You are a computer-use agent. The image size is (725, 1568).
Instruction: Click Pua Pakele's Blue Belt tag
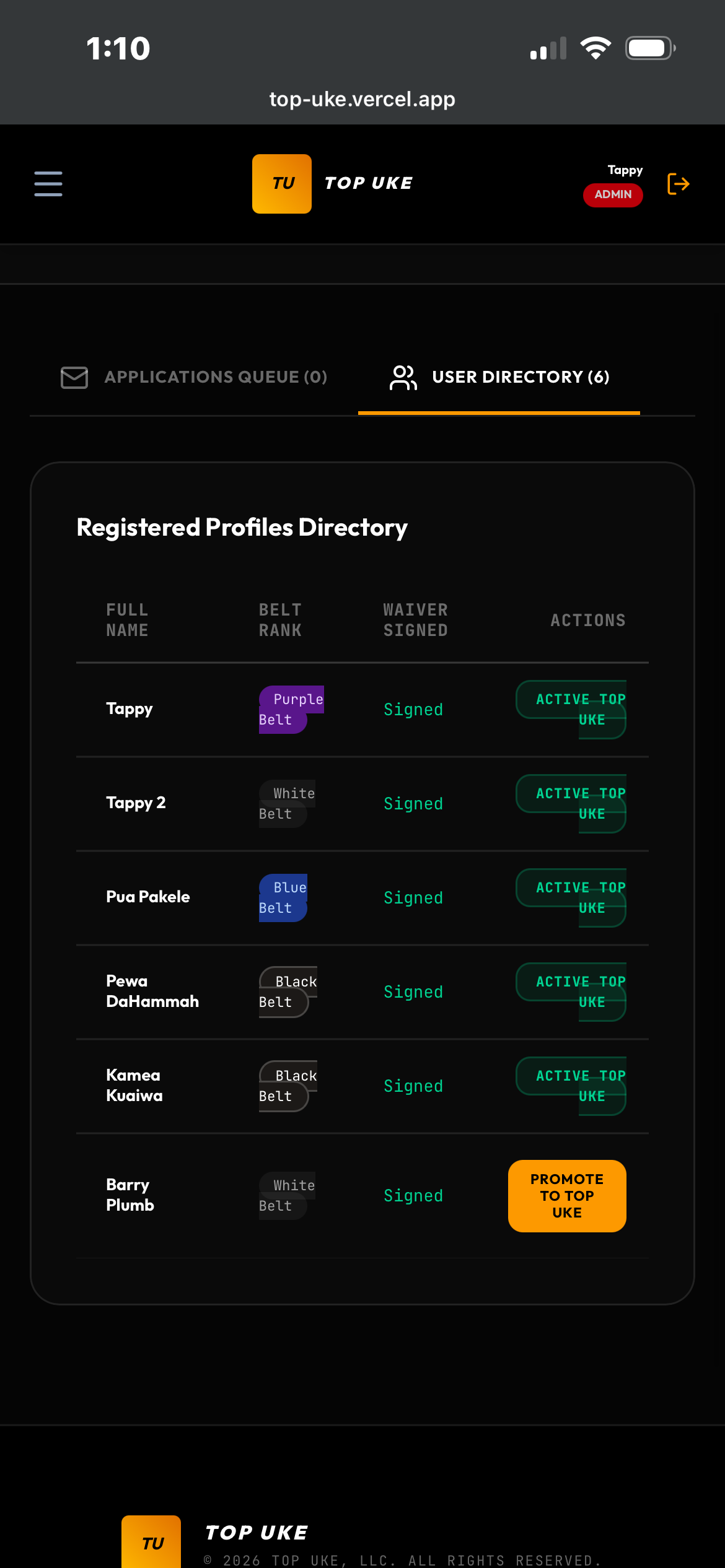[x=283, y=898]
